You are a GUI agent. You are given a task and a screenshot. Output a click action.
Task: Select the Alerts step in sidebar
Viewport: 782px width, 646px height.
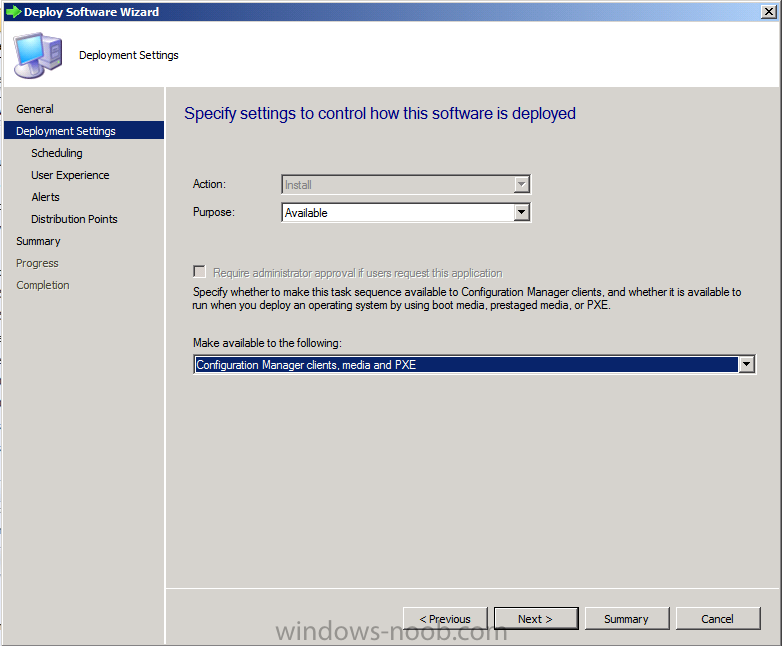point(45,197)
